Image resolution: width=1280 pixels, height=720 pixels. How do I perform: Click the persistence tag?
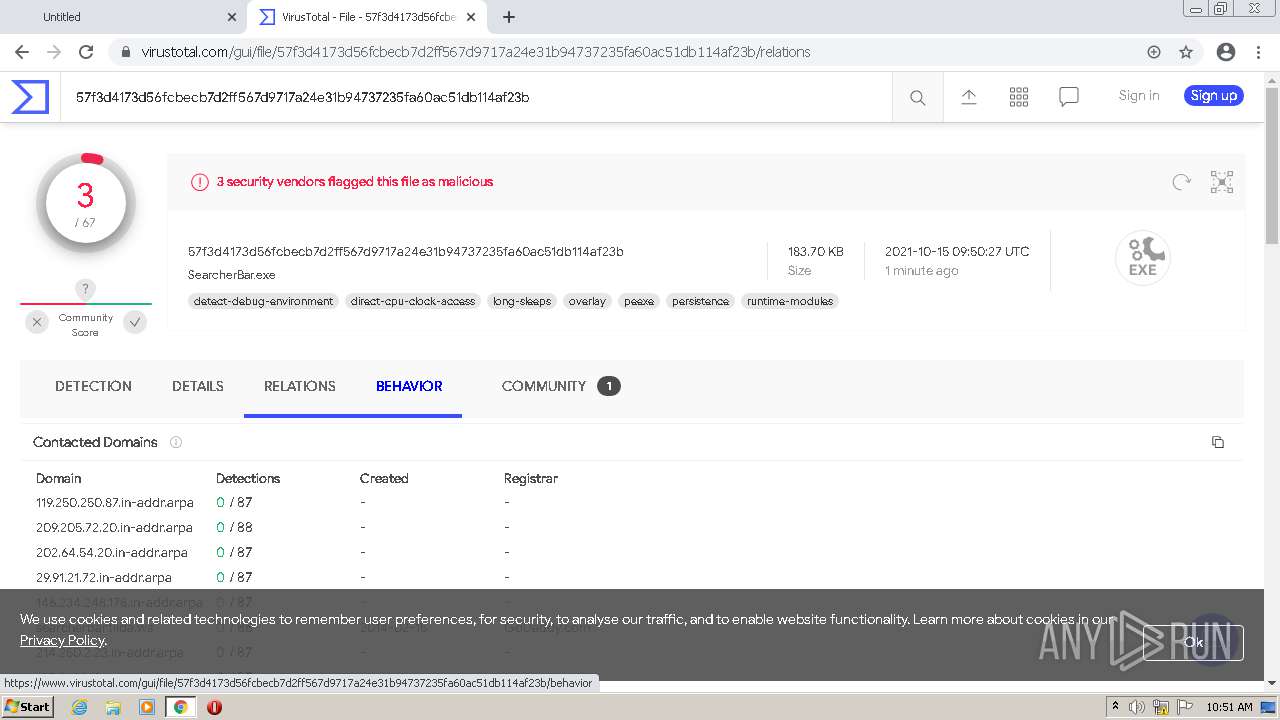pos(700,301)
